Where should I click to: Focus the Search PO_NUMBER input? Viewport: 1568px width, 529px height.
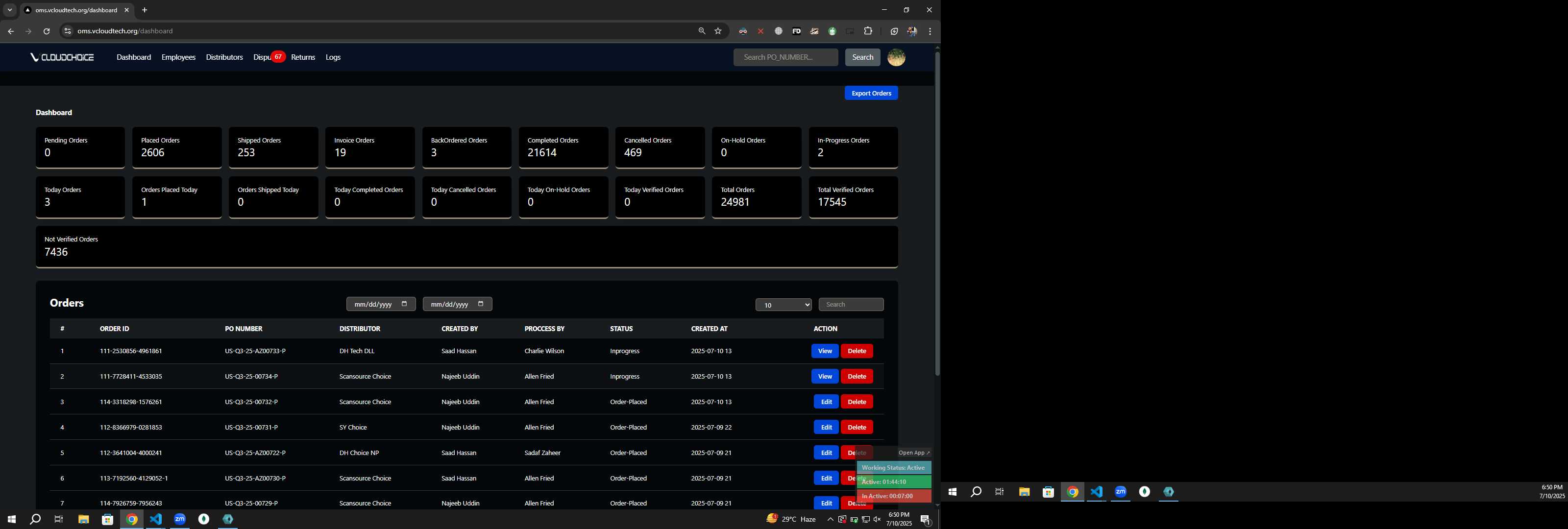point(785,57)
